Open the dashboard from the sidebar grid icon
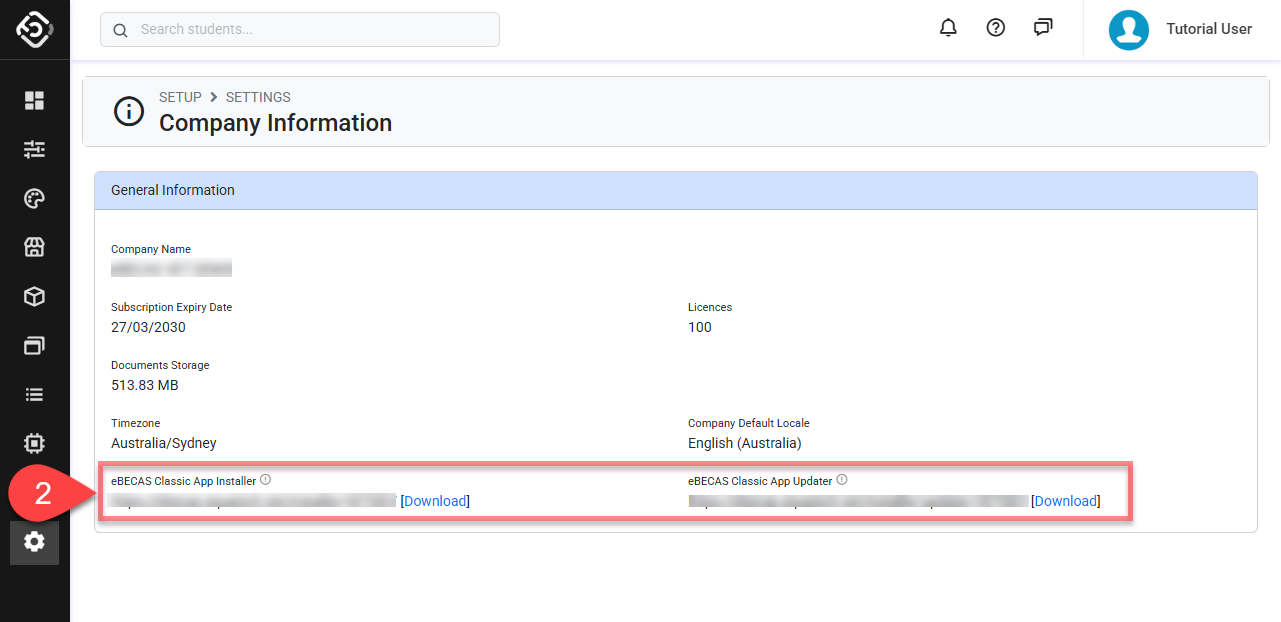1281x622 pixels. pos(34,100)
